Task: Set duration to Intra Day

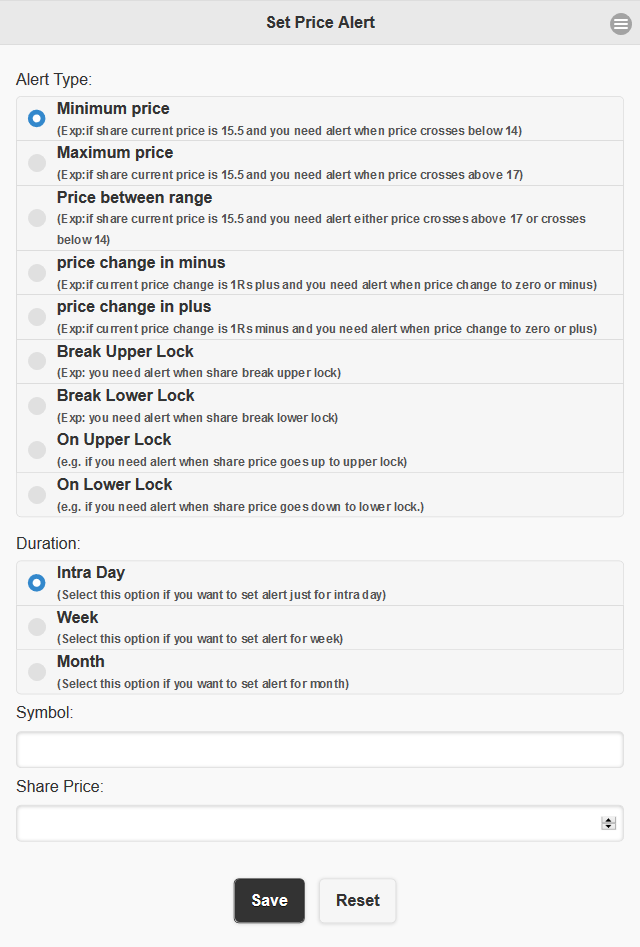Action: (320, 583)
